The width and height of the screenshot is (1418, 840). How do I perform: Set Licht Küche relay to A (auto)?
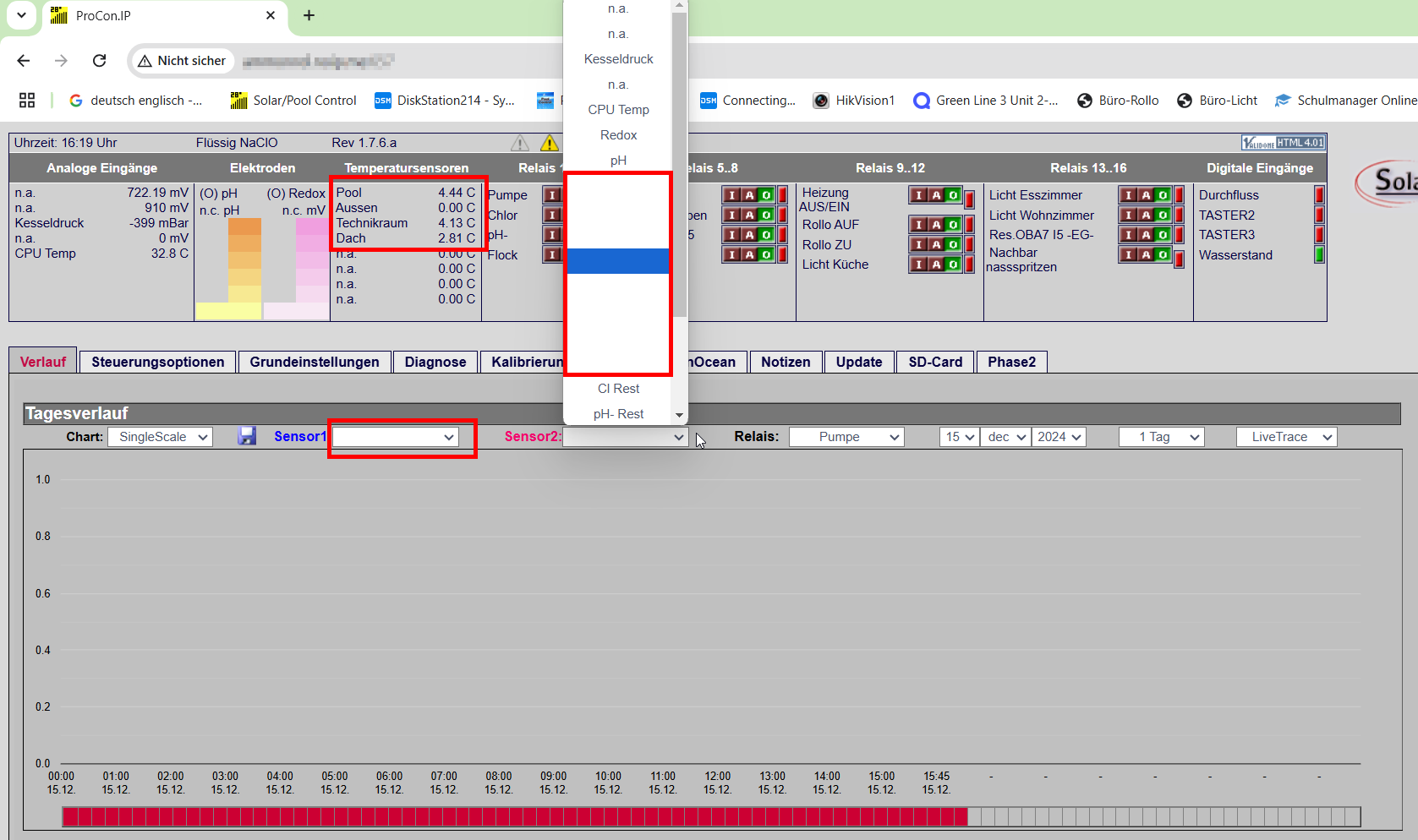(936, 265)
